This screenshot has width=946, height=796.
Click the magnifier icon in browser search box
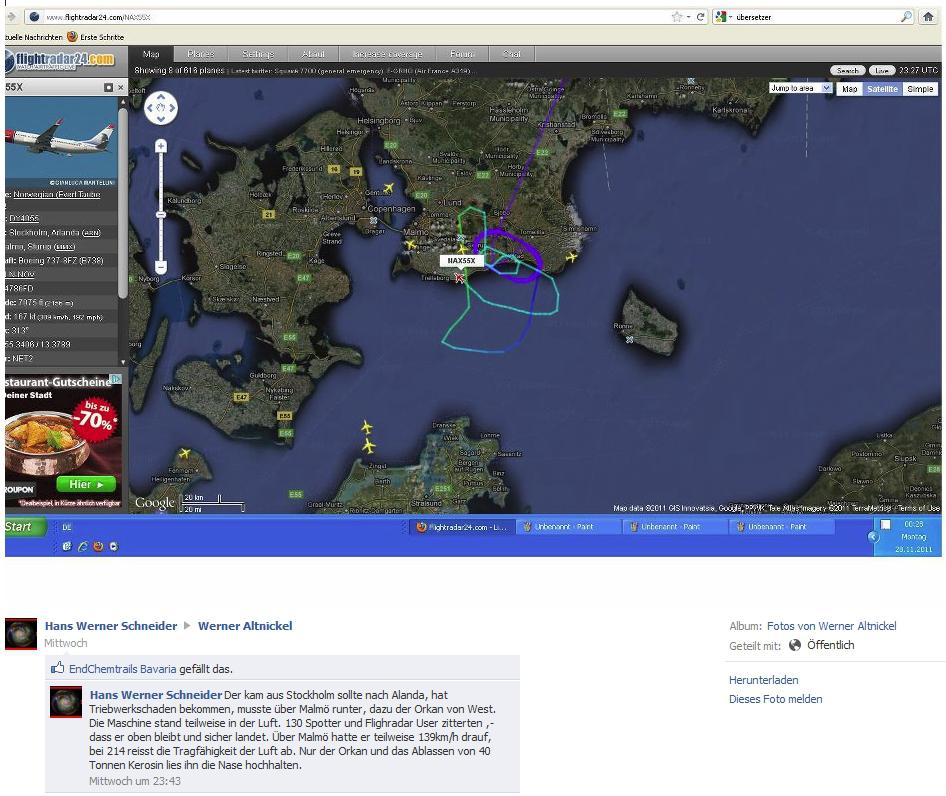pyautogui.click(x=906, y=17)
